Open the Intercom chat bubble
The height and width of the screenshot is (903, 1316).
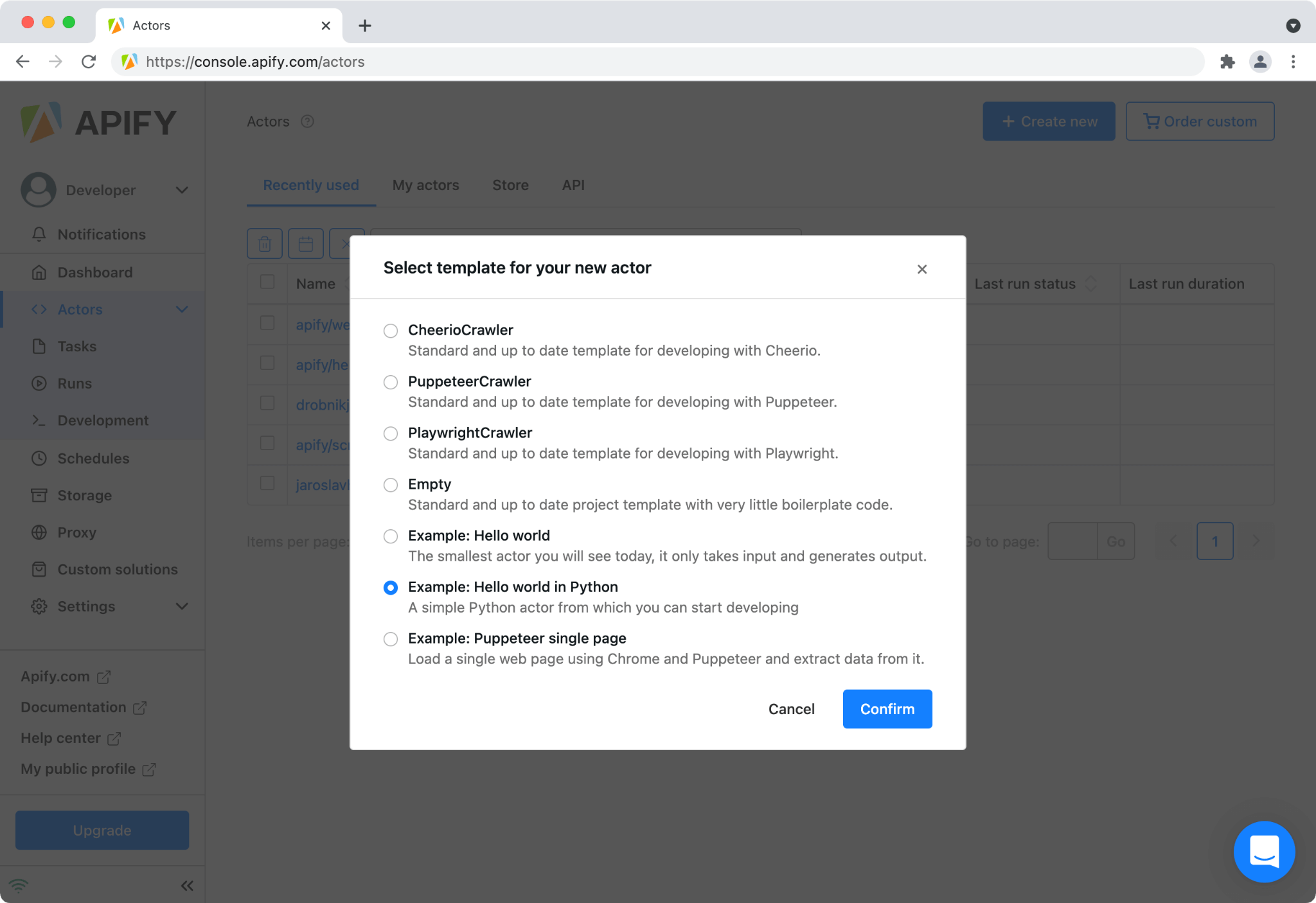[x=1264, y=852]
